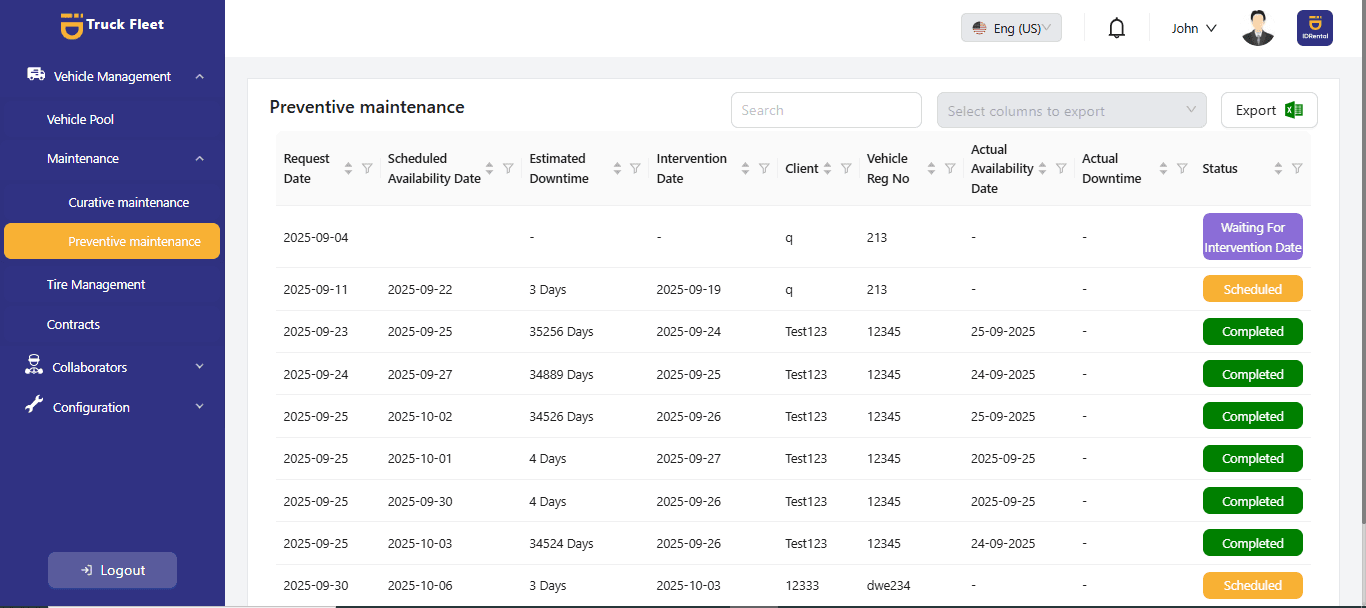
Task: Click scheduled date 2025-09-22
Action: pyautogui.click(x=420, y=289)
